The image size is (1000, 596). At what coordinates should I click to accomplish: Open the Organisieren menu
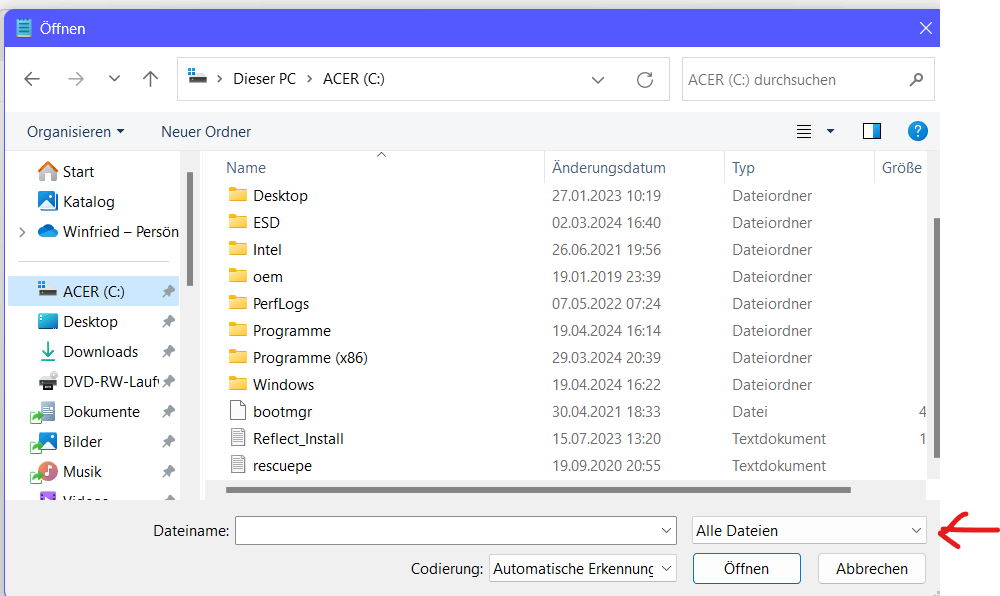[x=75, y=132]
